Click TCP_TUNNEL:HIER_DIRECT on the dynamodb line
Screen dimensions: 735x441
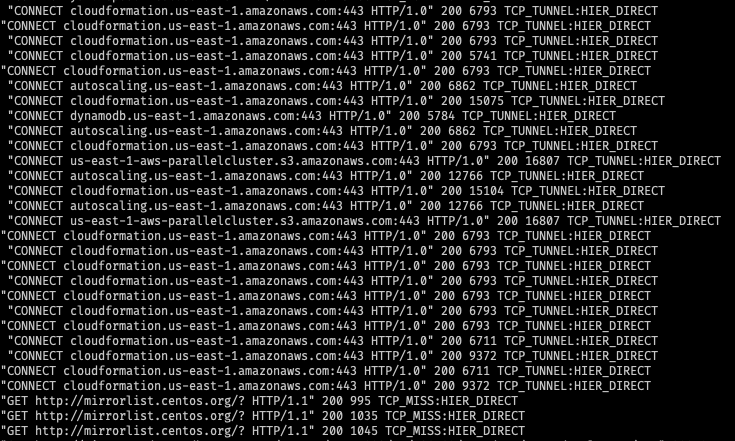click(x=539, y=116)
